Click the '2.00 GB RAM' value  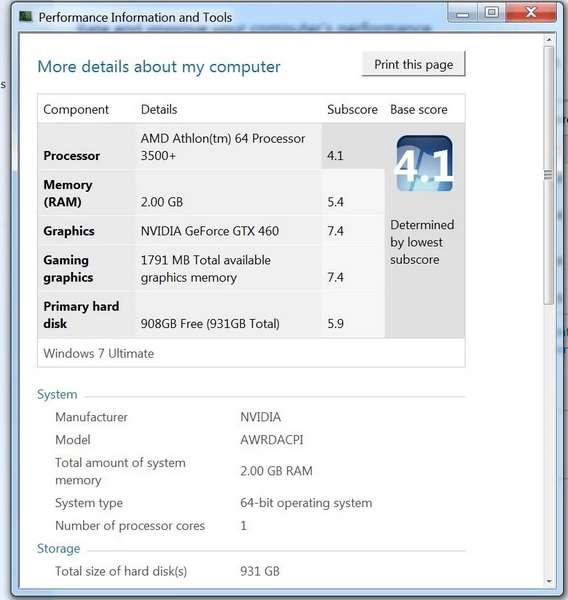pos(276,471)
